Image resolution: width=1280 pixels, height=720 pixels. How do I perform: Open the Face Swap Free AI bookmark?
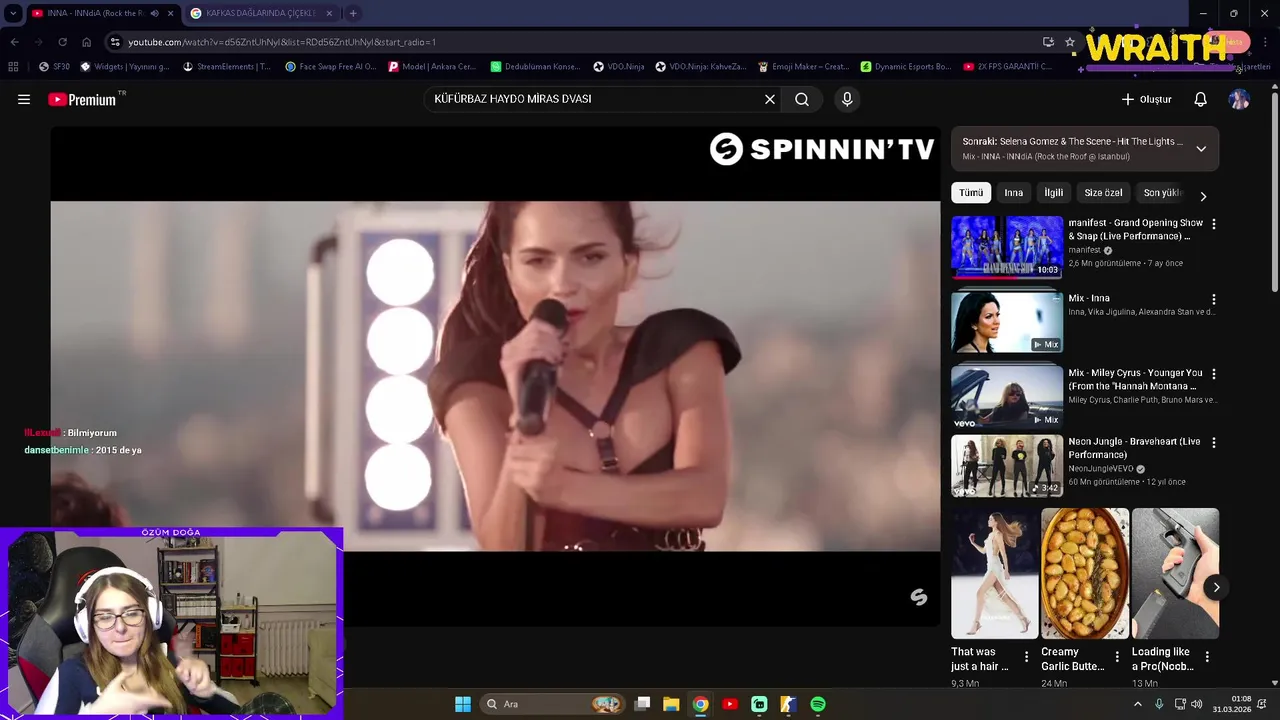tap(330, 67)
